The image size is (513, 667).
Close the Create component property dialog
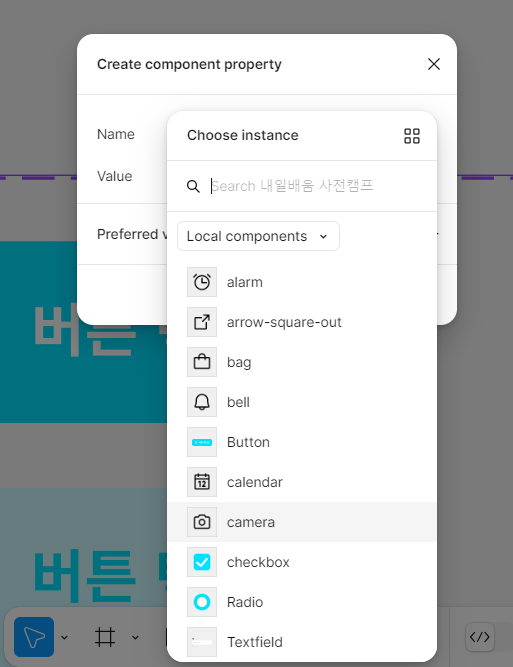434,64
